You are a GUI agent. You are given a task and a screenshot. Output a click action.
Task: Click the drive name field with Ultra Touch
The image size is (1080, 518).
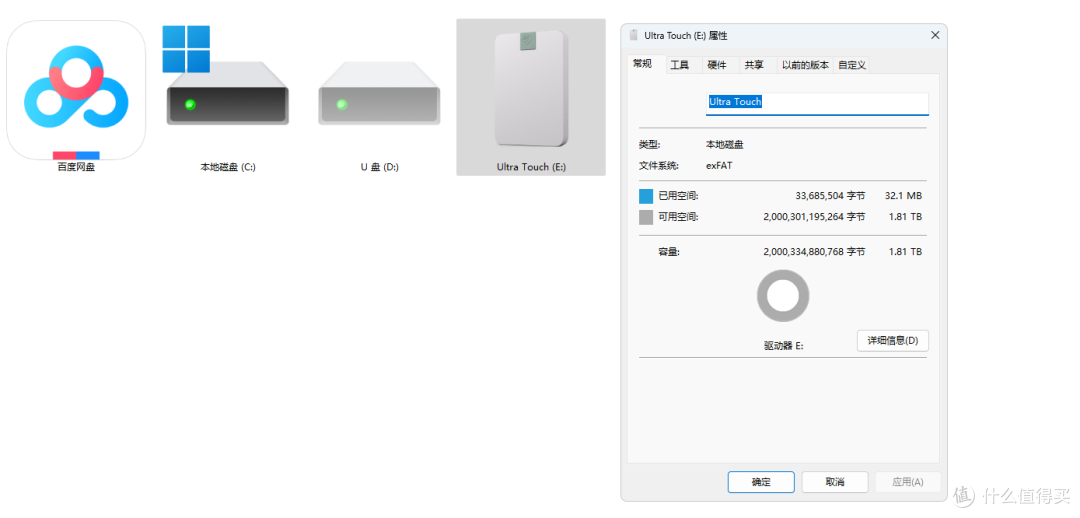pos(818,103)
